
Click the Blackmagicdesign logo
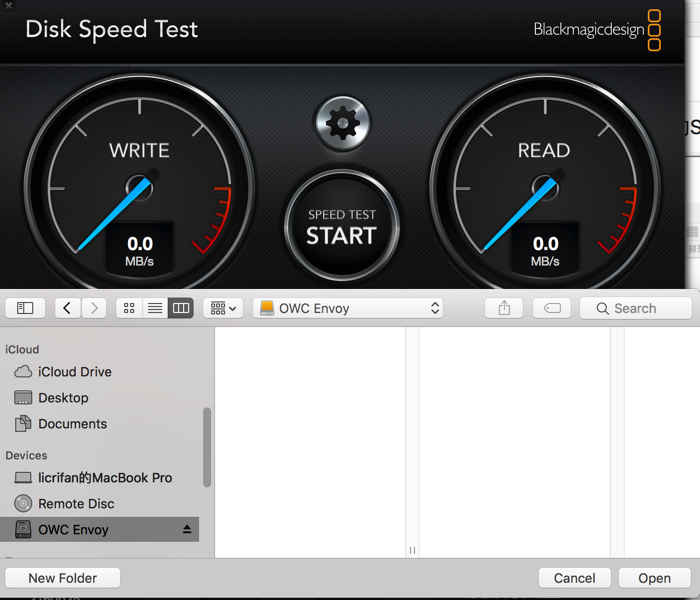point(597,30)
